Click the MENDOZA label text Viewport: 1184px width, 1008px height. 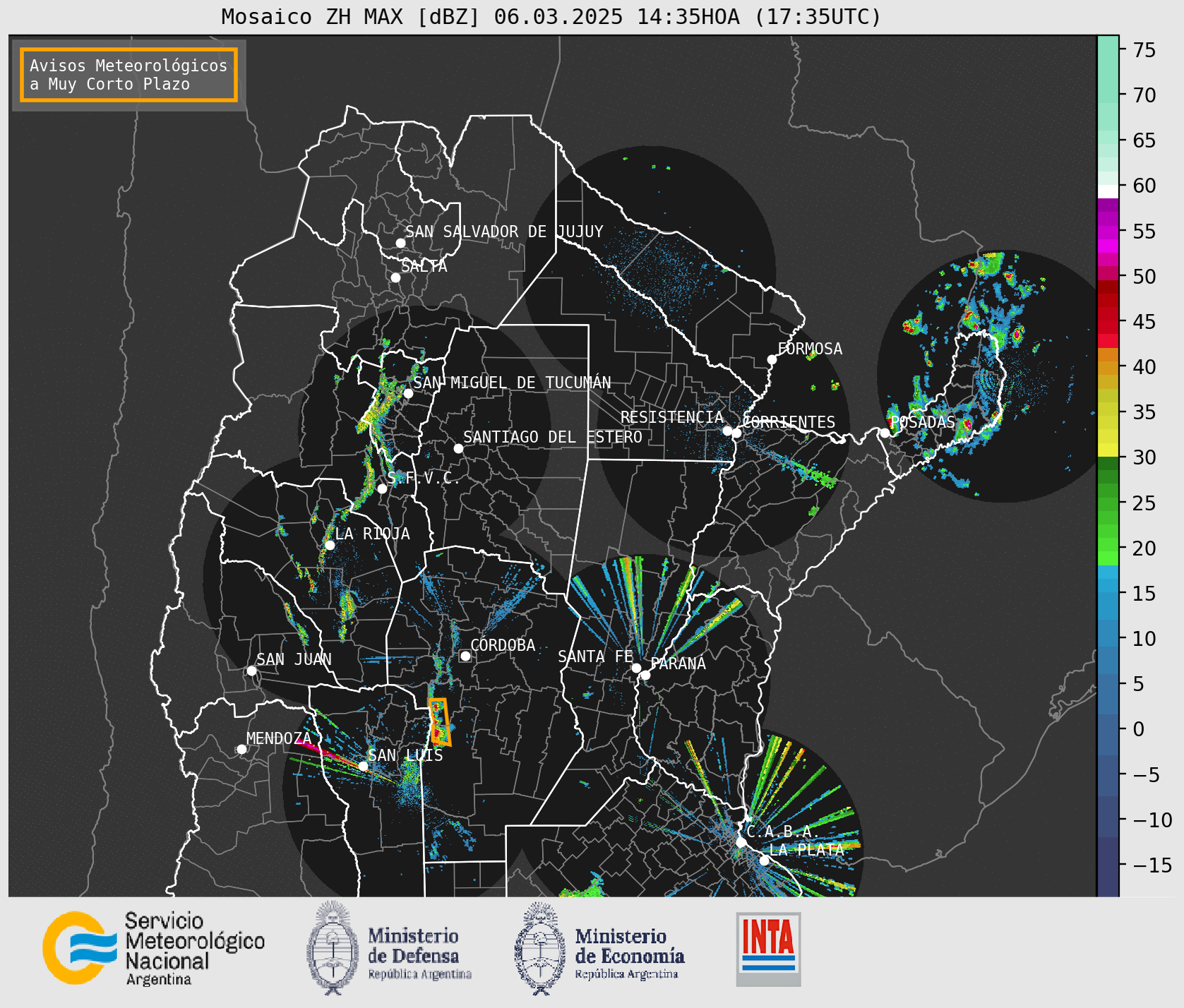279,738
